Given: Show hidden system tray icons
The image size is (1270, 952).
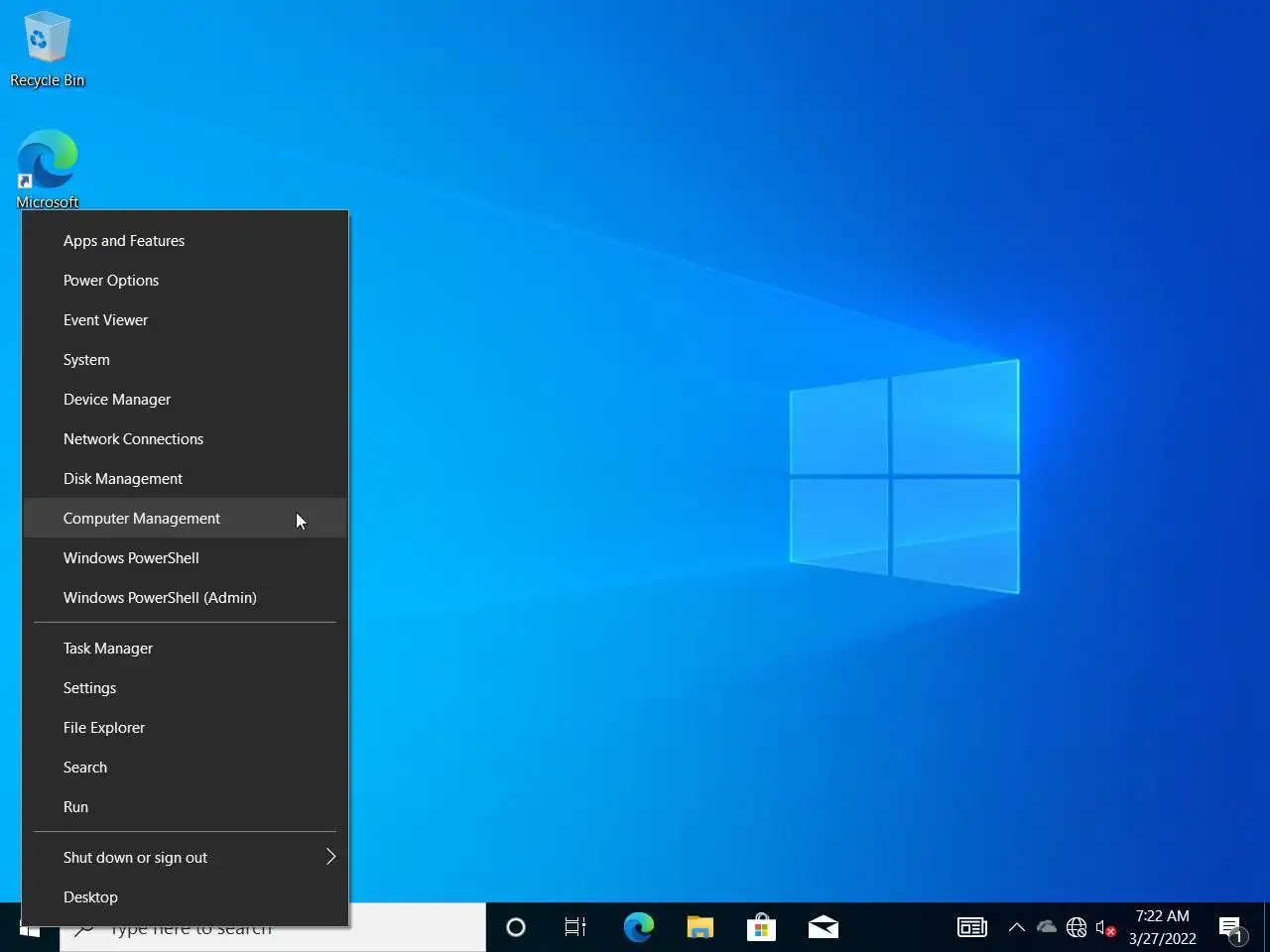Looking at the screenshot, I should 1016,928.
